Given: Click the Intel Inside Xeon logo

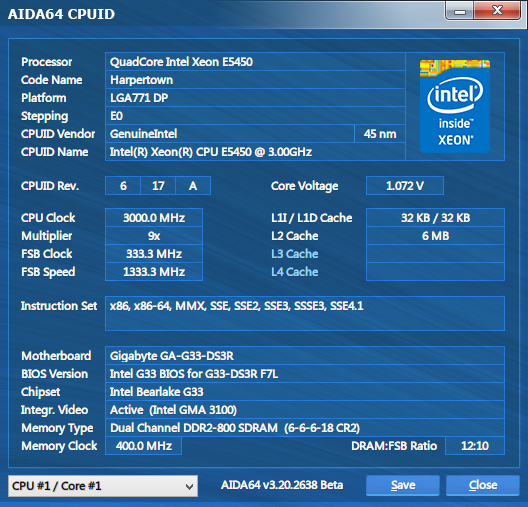Looking at the screenshot, I should [455, 106].
